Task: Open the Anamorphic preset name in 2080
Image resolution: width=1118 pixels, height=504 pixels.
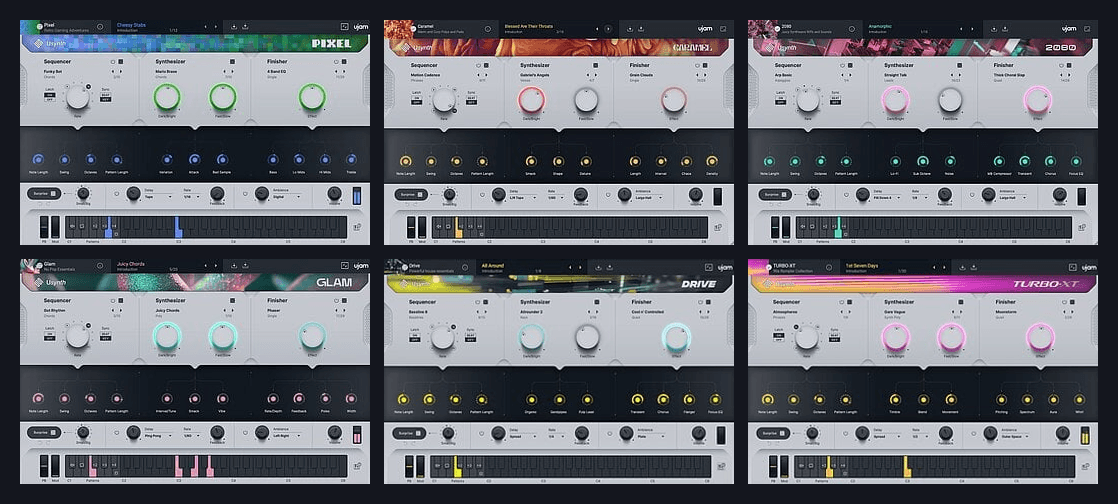Action: click(x=880, y=26)
